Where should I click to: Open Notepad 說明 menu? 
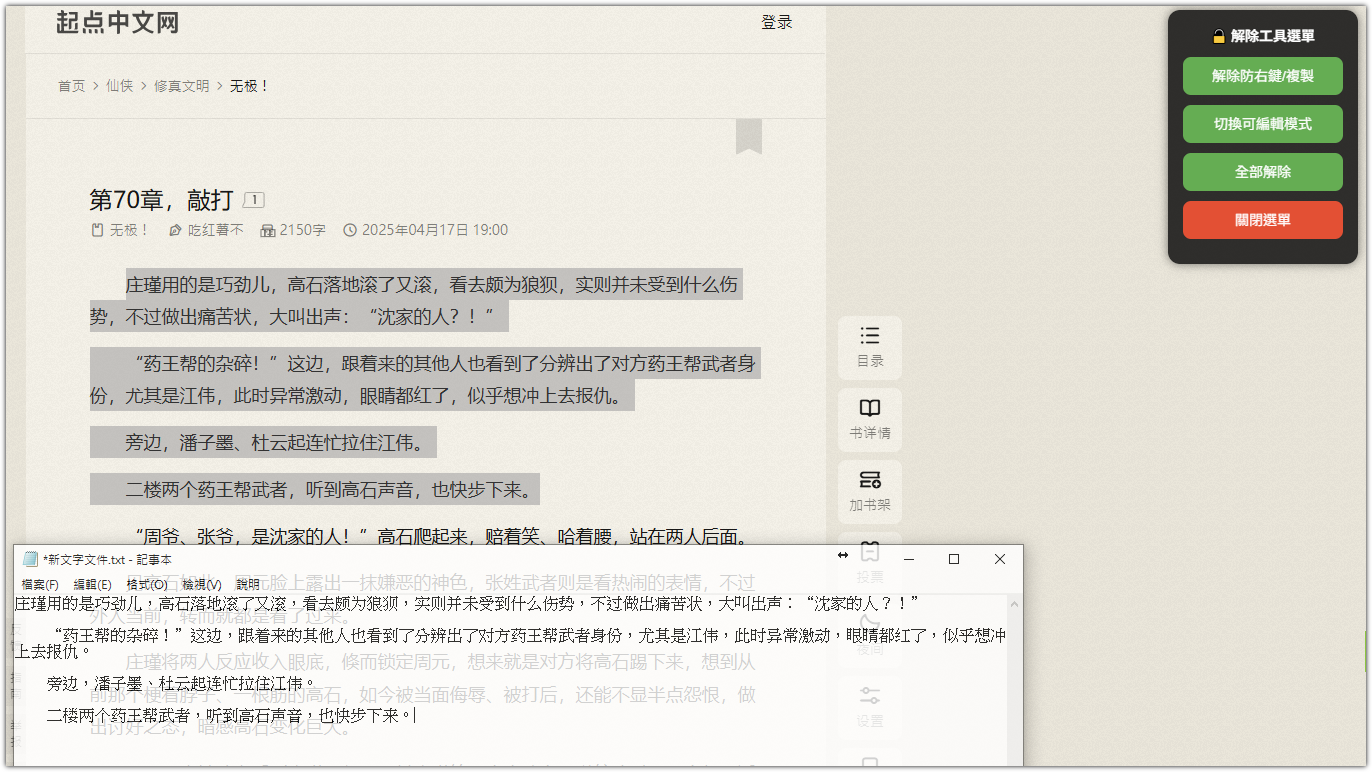[x=247, y=584]
